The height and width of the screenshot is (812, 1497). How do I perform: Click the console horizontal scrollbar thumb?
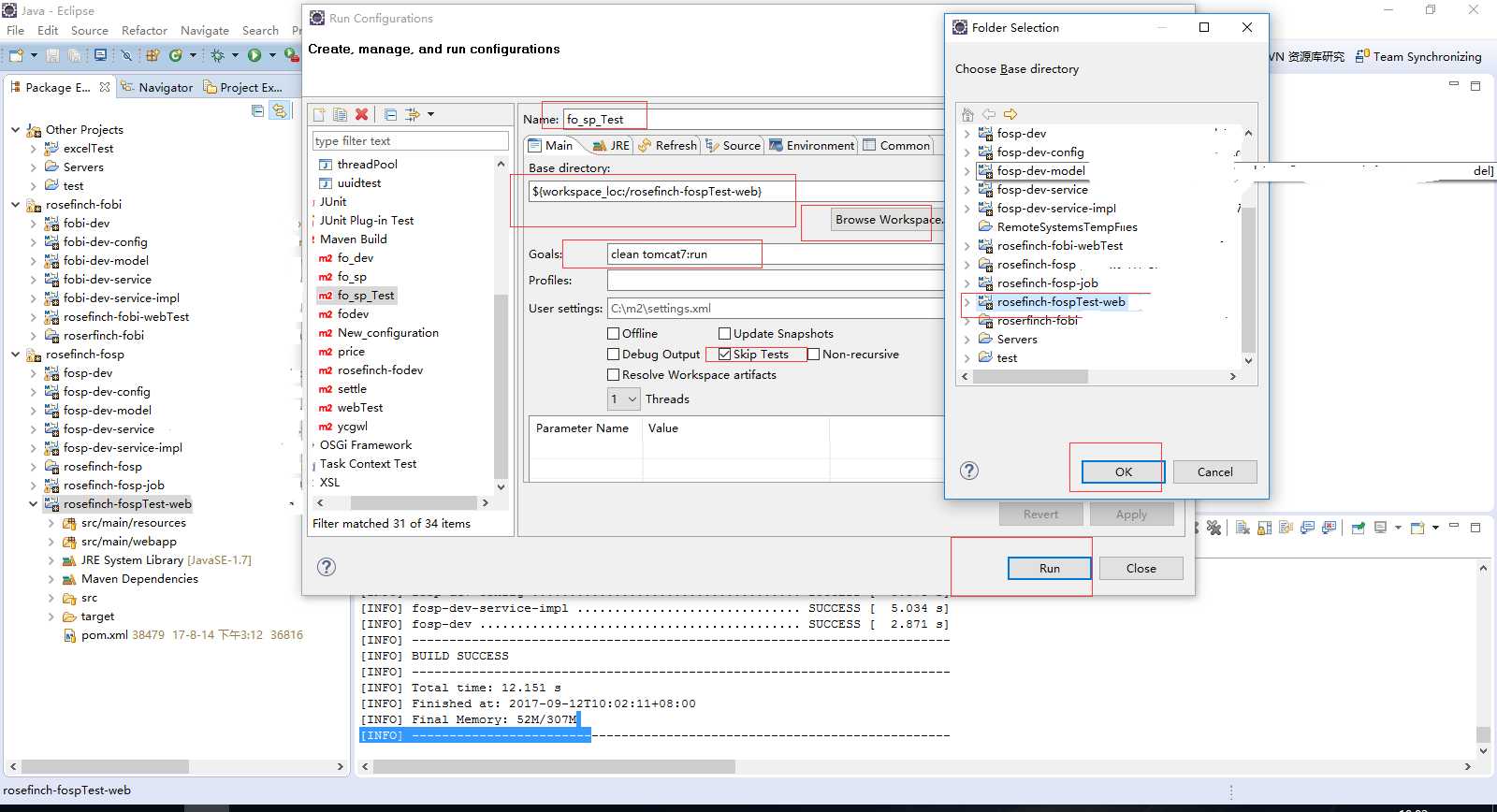coord(554,767)
